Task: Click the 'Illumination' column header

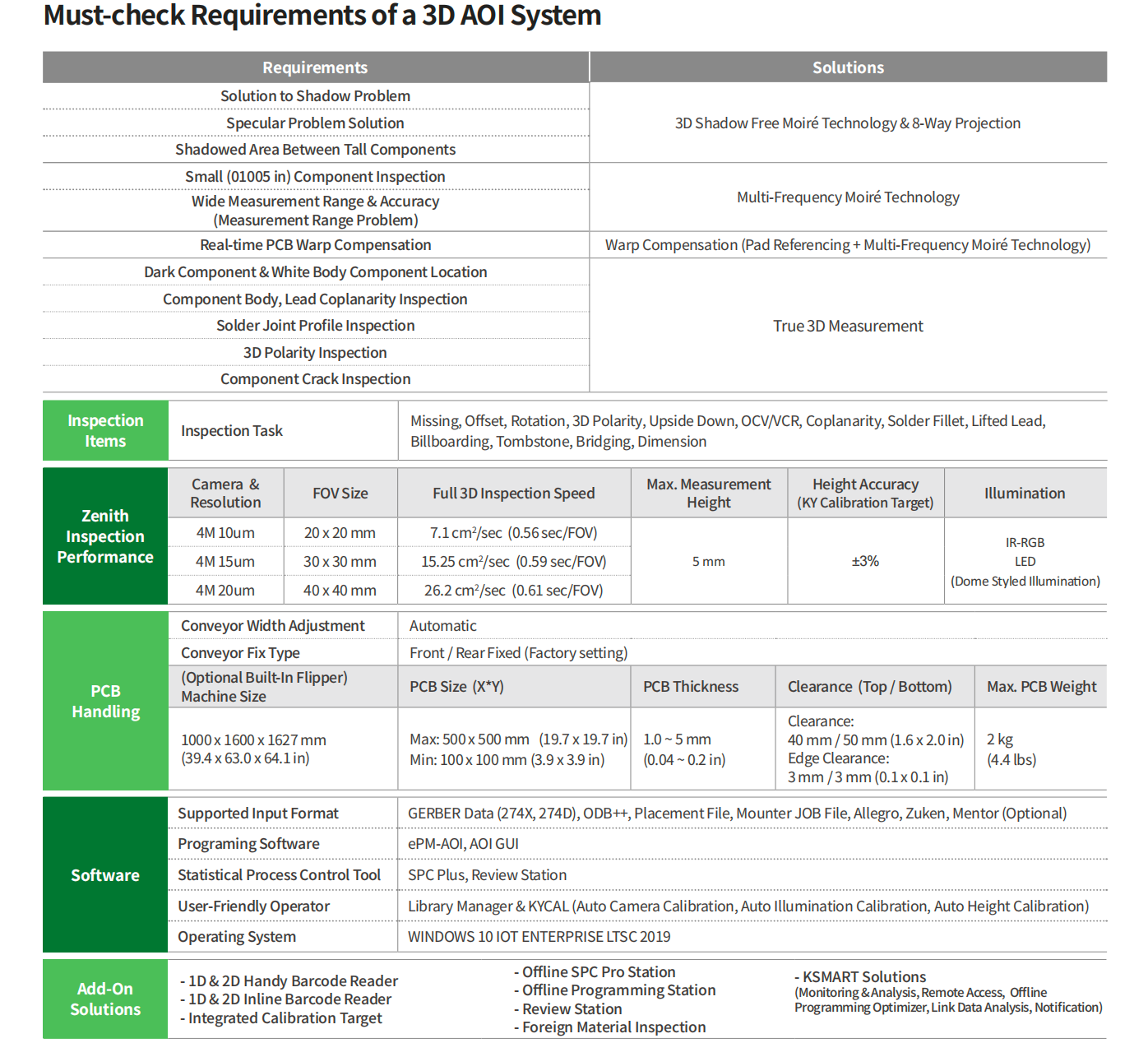Action: coord(1025,494)
